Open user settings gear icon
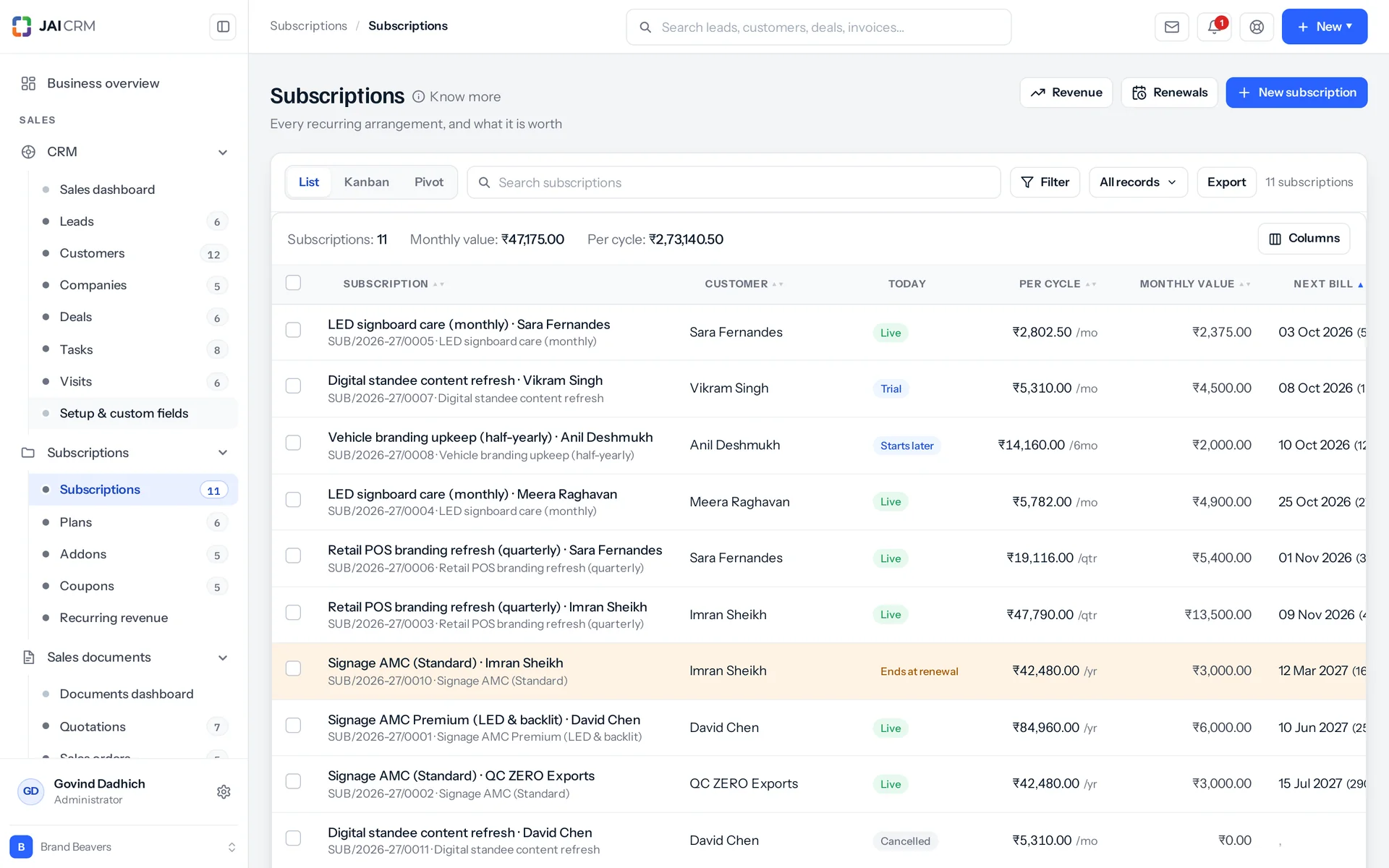Viewport: 1389px width, 868px height. pyautogui.click(x=224, y=791)
